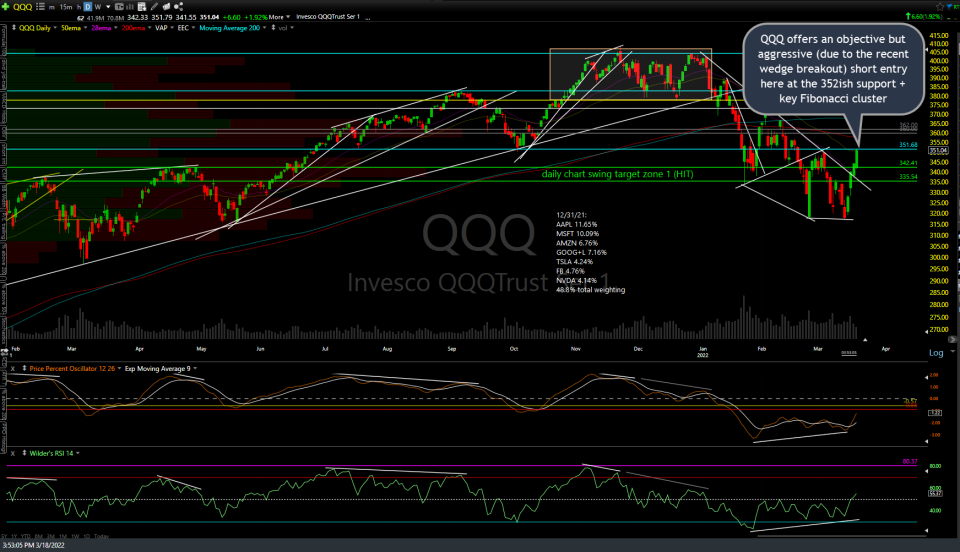Click the chart template save icon
This screenshot has height=552, width=960.
(x=142, y=7)
